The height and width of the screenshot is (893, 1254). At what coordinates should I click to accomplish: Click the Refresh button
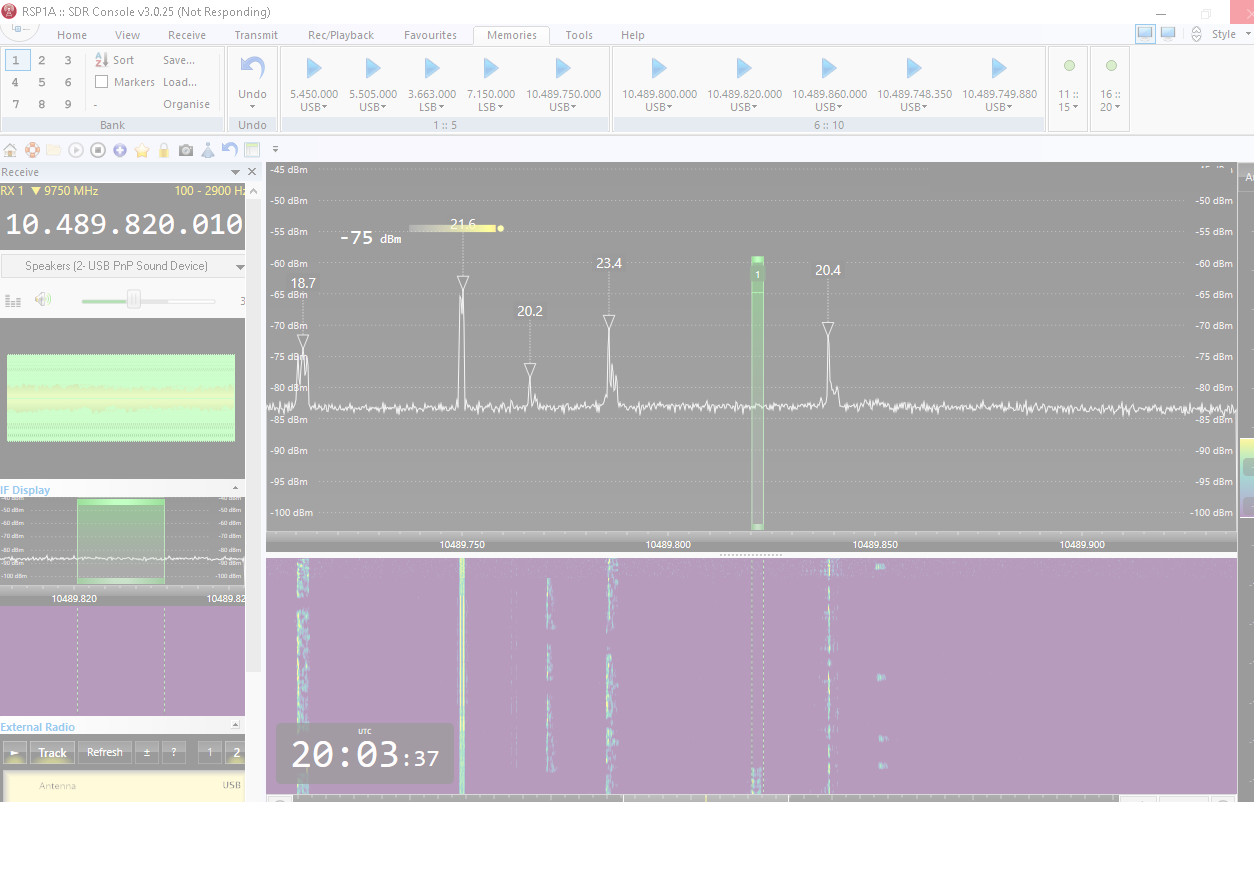[x=105, y=753]
